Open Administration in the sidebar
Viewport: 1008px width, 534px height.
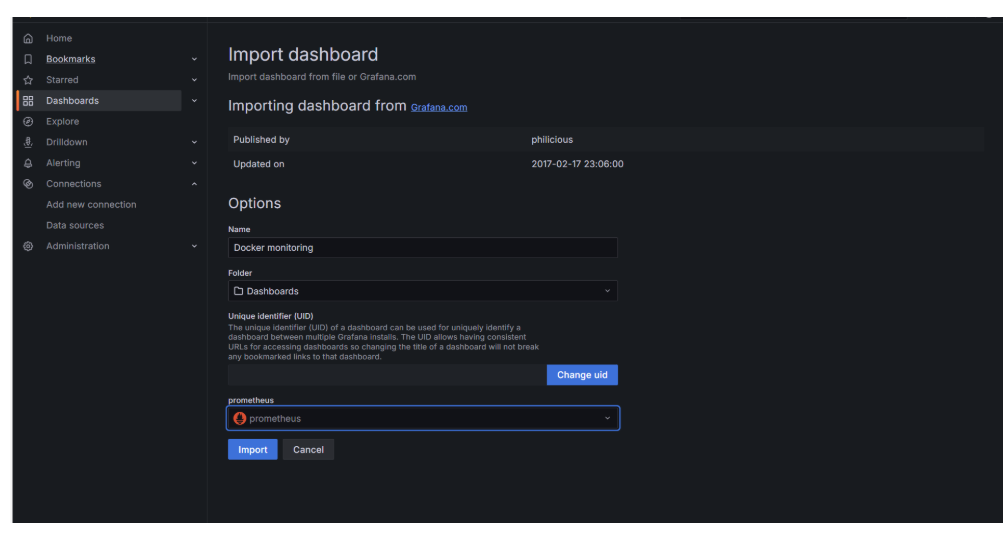point(78,246)
